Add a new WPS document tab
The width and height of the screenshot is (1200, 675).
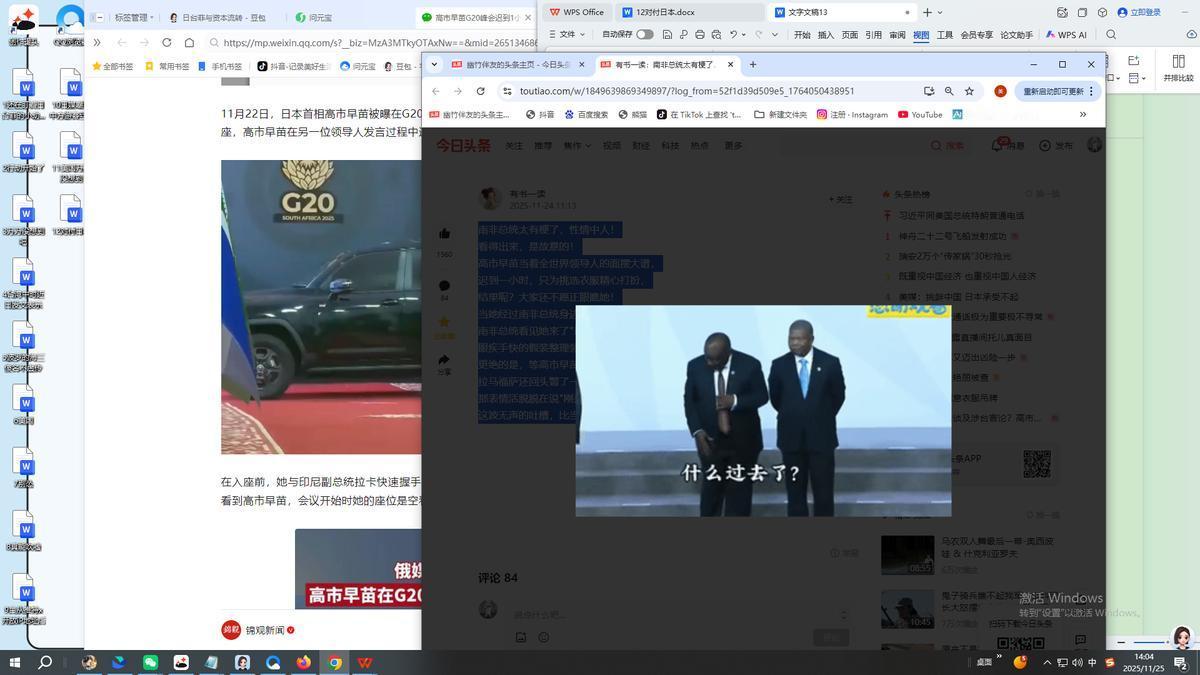point(927,12)
